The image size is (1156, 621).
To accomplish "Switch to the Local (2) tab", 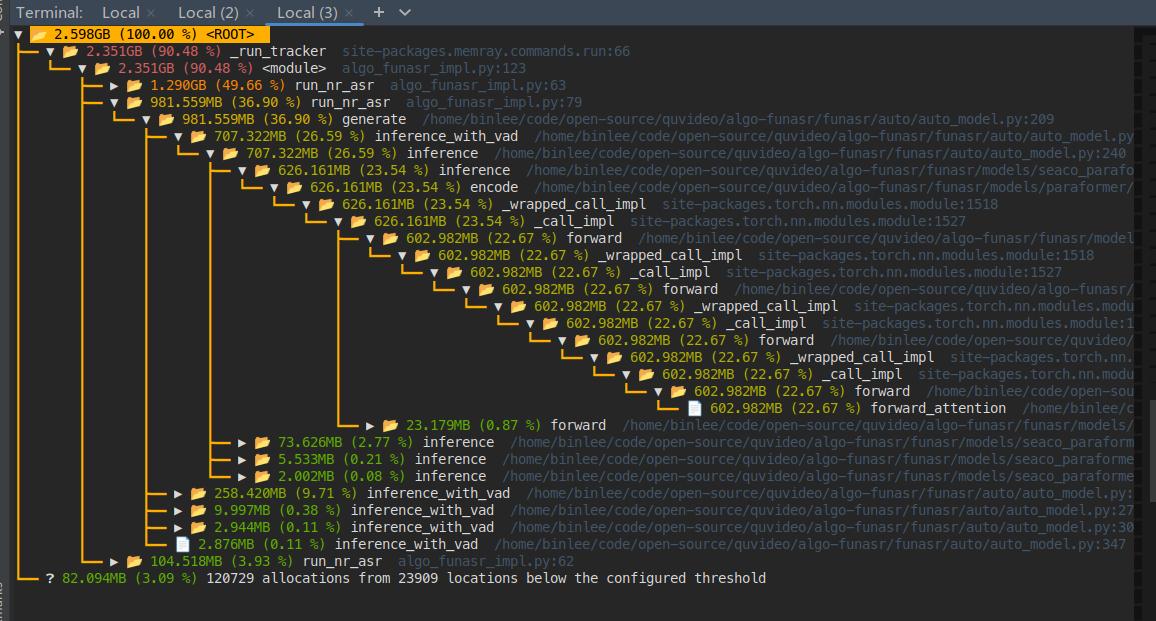I will 208,13.
